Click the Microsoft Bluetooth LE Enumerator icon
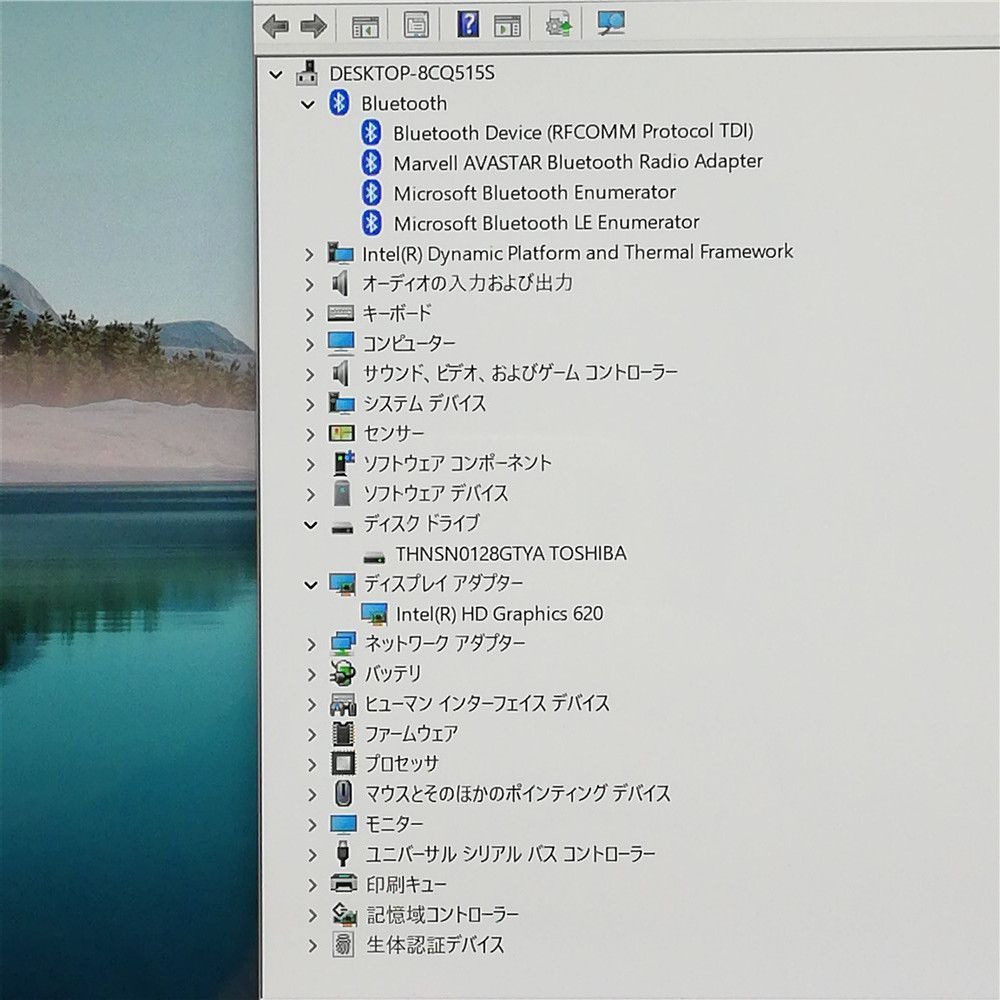Viewport: 1000px width, 1000px height. pyautogui.click(x=372, y=223)
